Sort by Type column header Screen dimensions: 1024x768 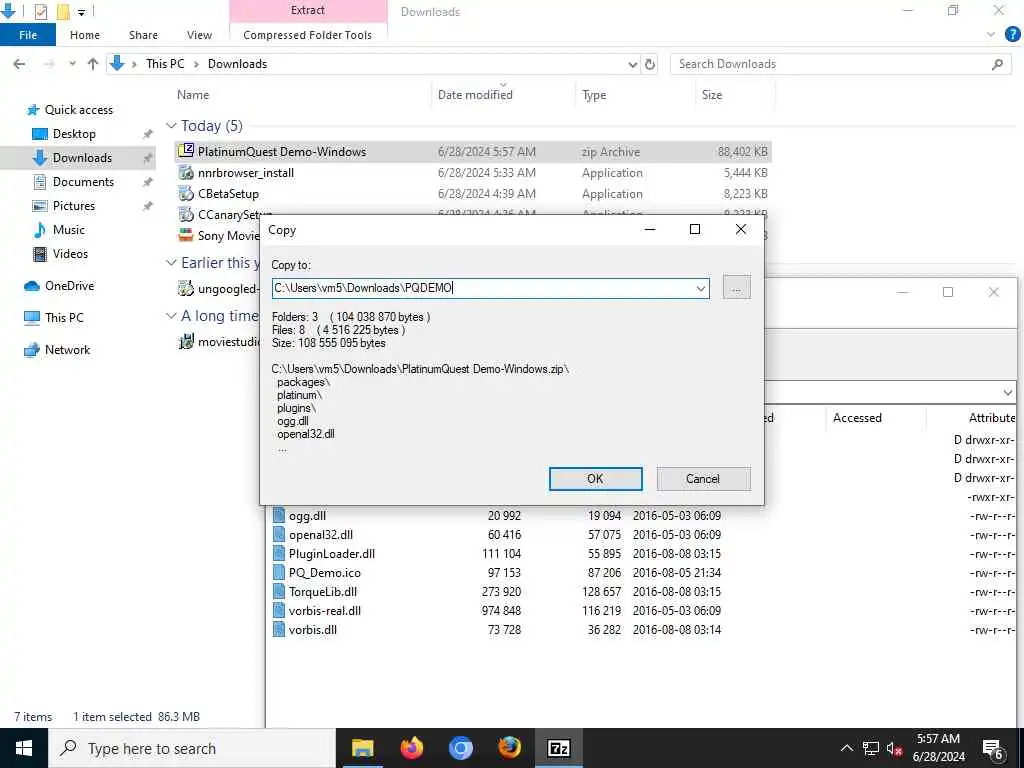[x=594, y=95]
